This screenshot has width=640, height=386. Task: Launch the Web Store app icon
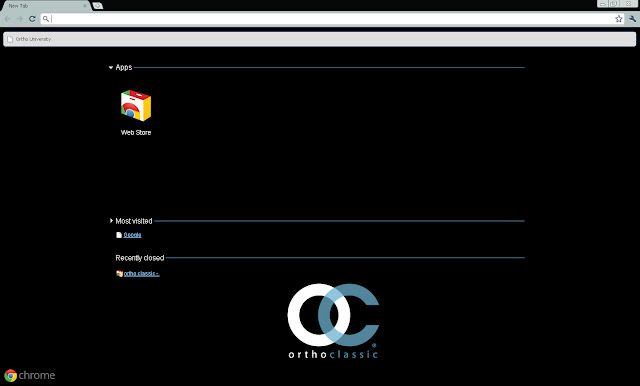[x=136, y=106]
